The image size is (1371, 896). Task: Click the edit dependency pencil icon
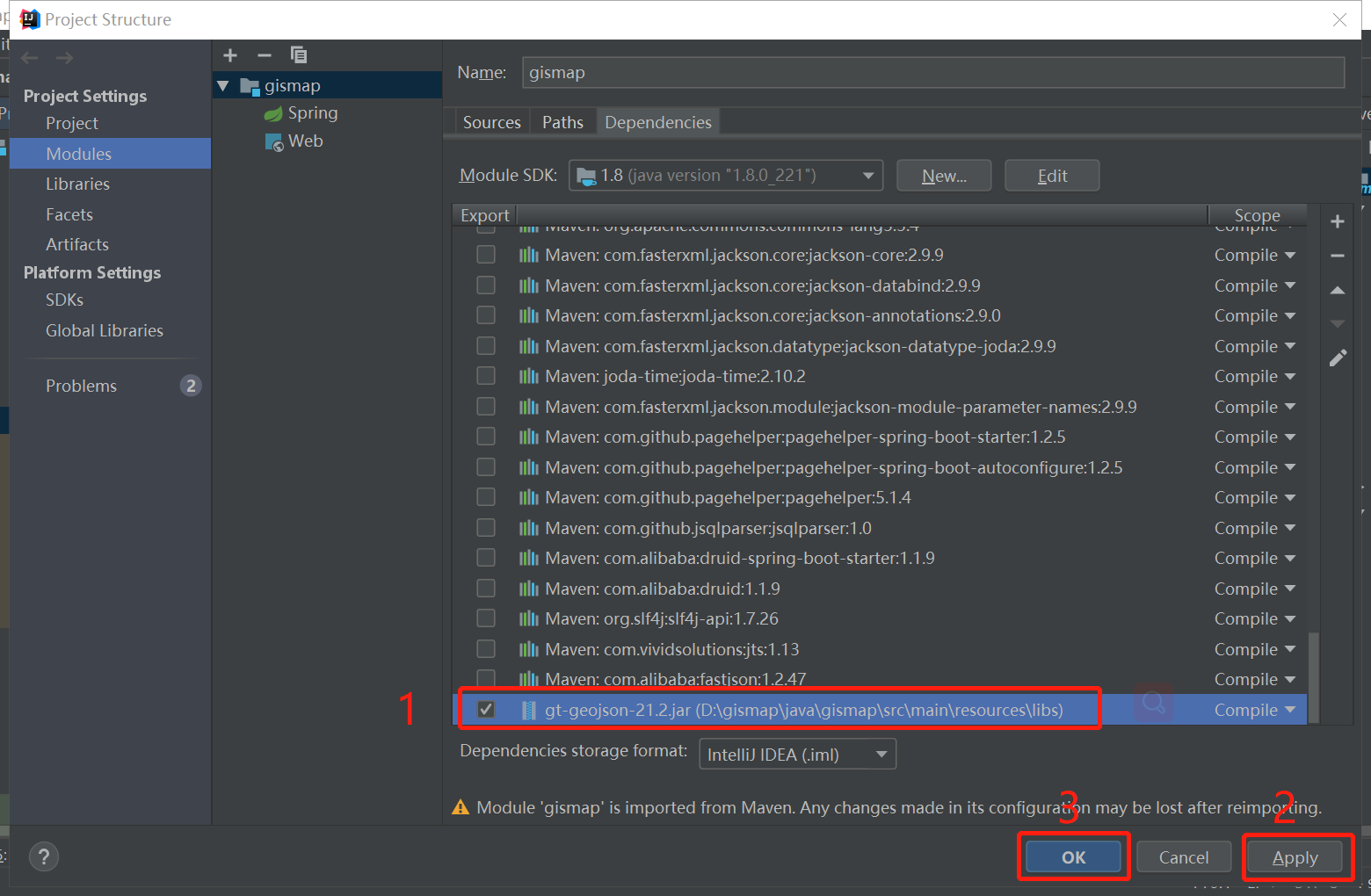(x=1338, y=358)
